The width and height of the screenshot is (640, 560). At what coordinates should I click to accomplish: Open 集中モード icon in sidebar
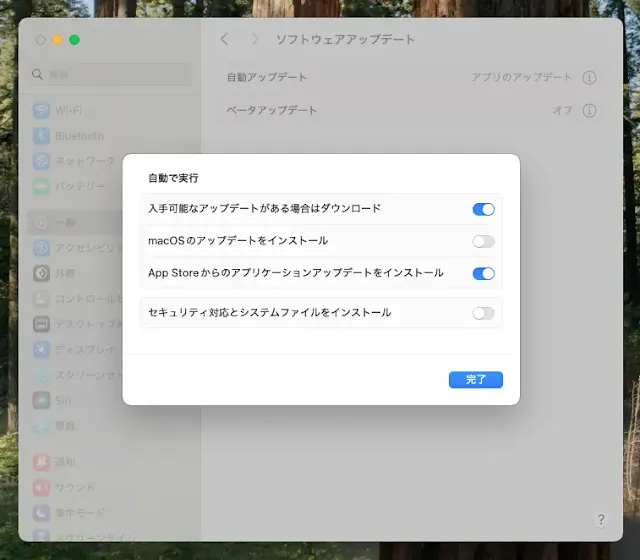[x=41, y=513]
